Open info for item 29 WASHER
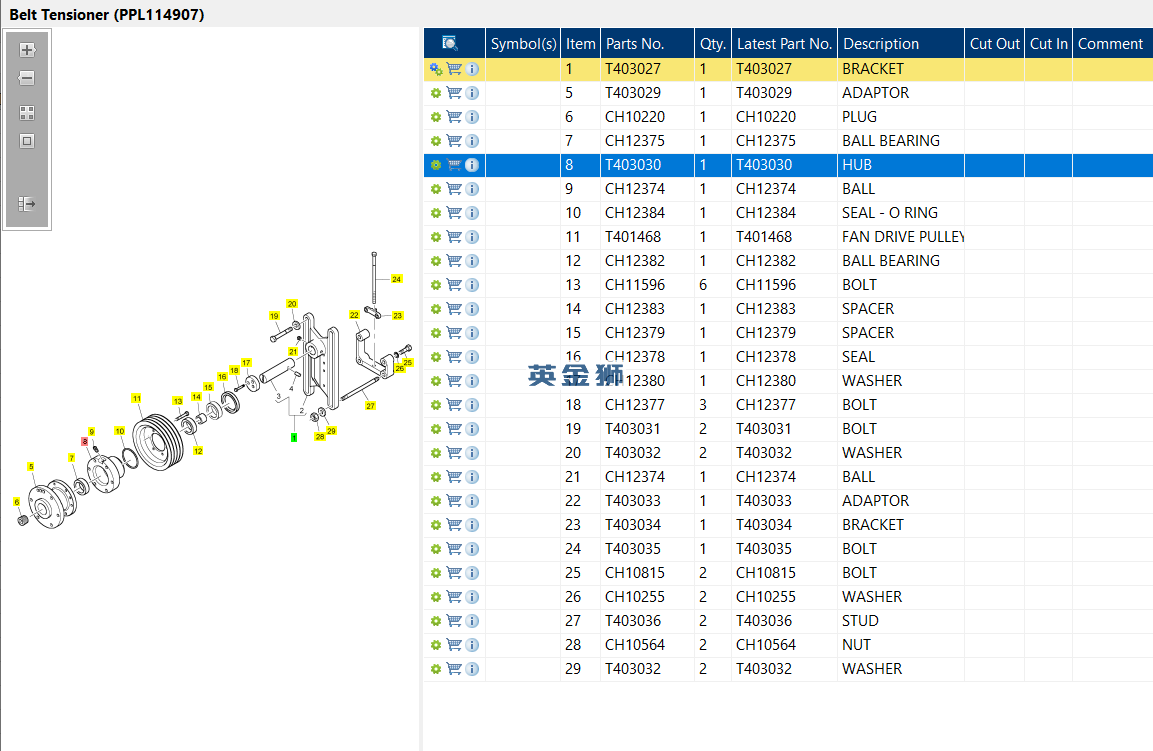Image resolution: width=1153 pixels, height=751 pixels. tap(472, 669)
